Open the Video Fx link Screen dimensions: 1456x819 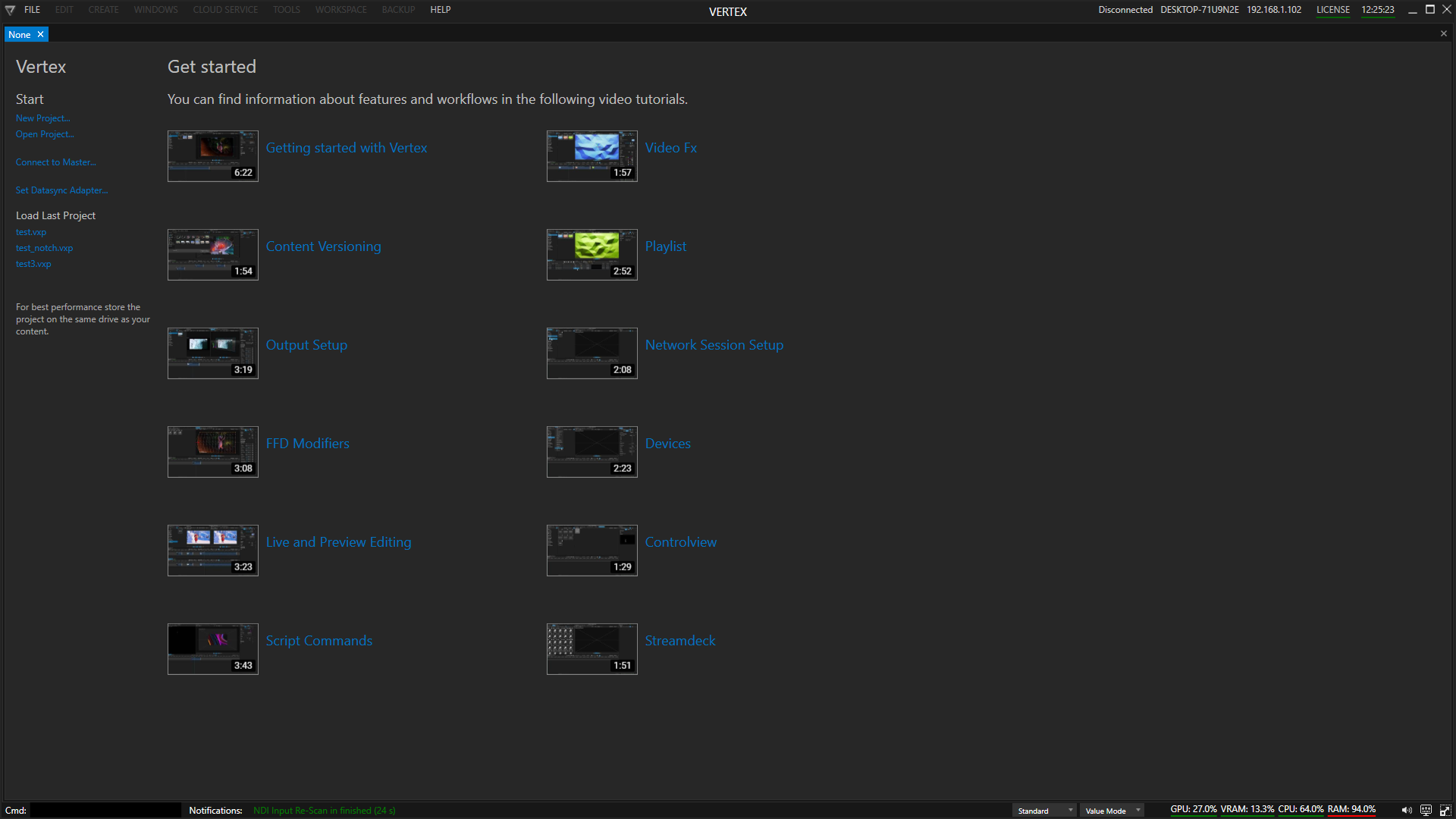(671, 148)
